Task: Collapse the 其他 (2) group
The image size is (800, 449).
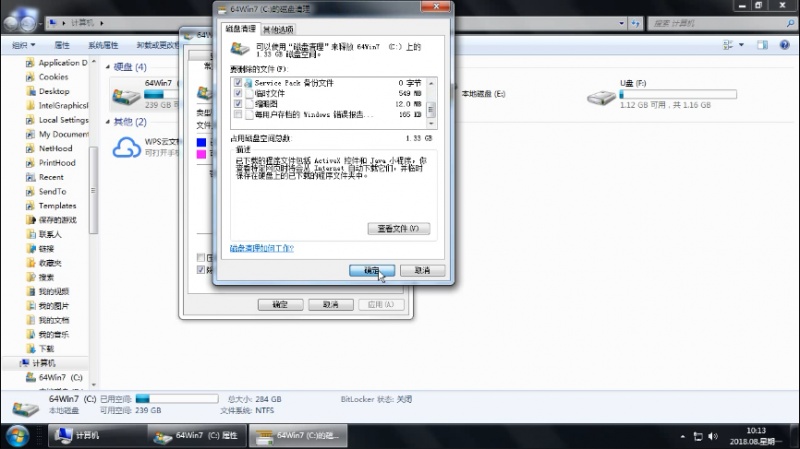Action: pos(108,121)
